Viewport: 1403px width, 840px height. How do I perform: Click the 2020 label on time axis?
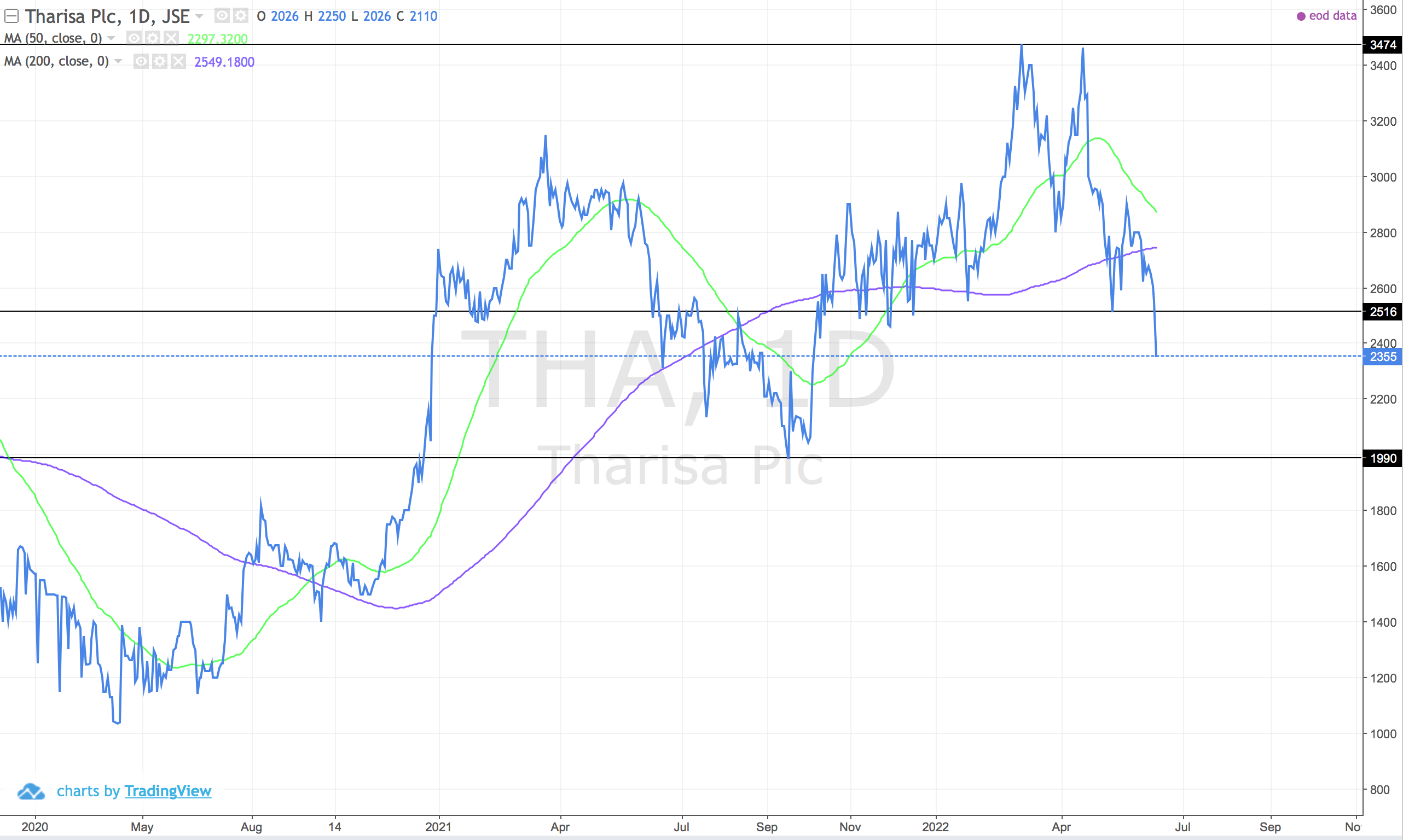(x=34, y=827)
